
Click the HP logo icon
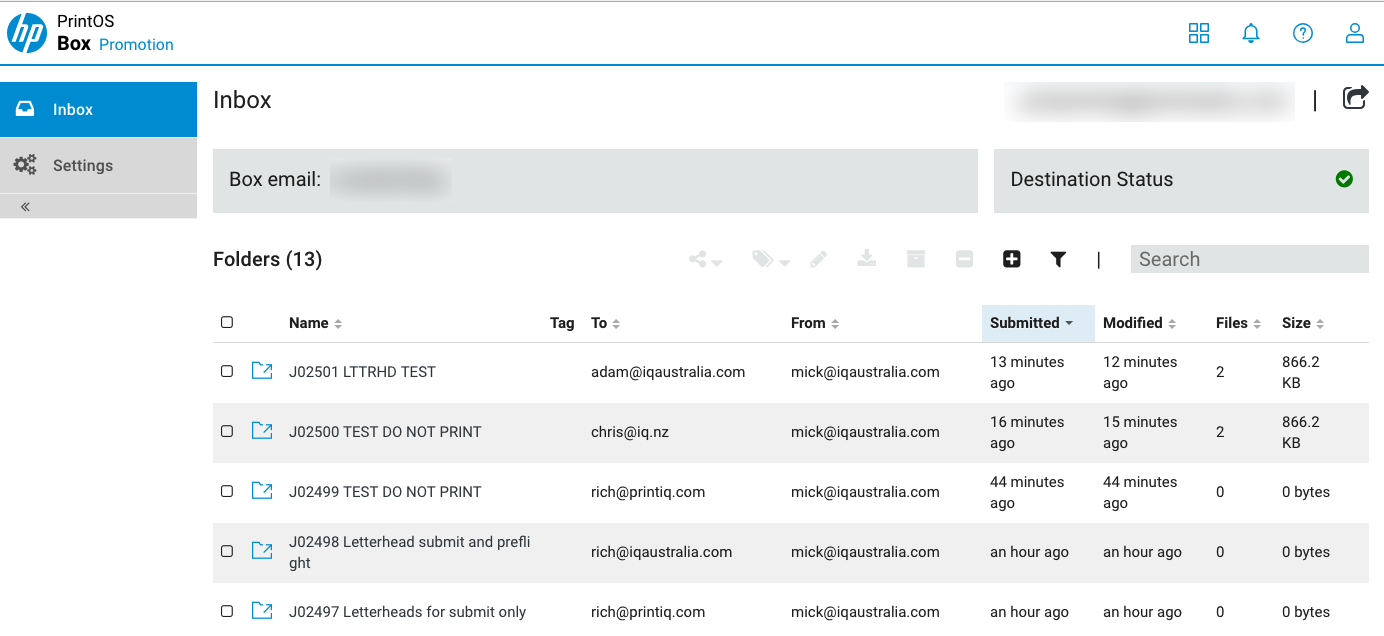pyautogui.click(x=27, y=33)
